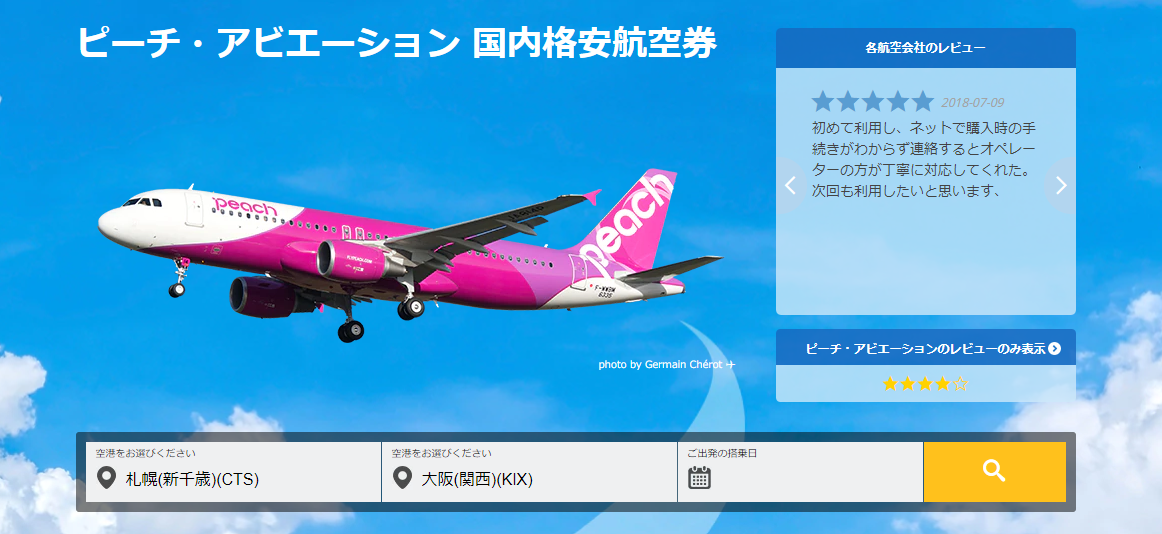Open departure airport selector 札幌(新千歳)(CTS)
This screenshot has width=1162, height=534.
pyautogui.click(x=233, y=472)
